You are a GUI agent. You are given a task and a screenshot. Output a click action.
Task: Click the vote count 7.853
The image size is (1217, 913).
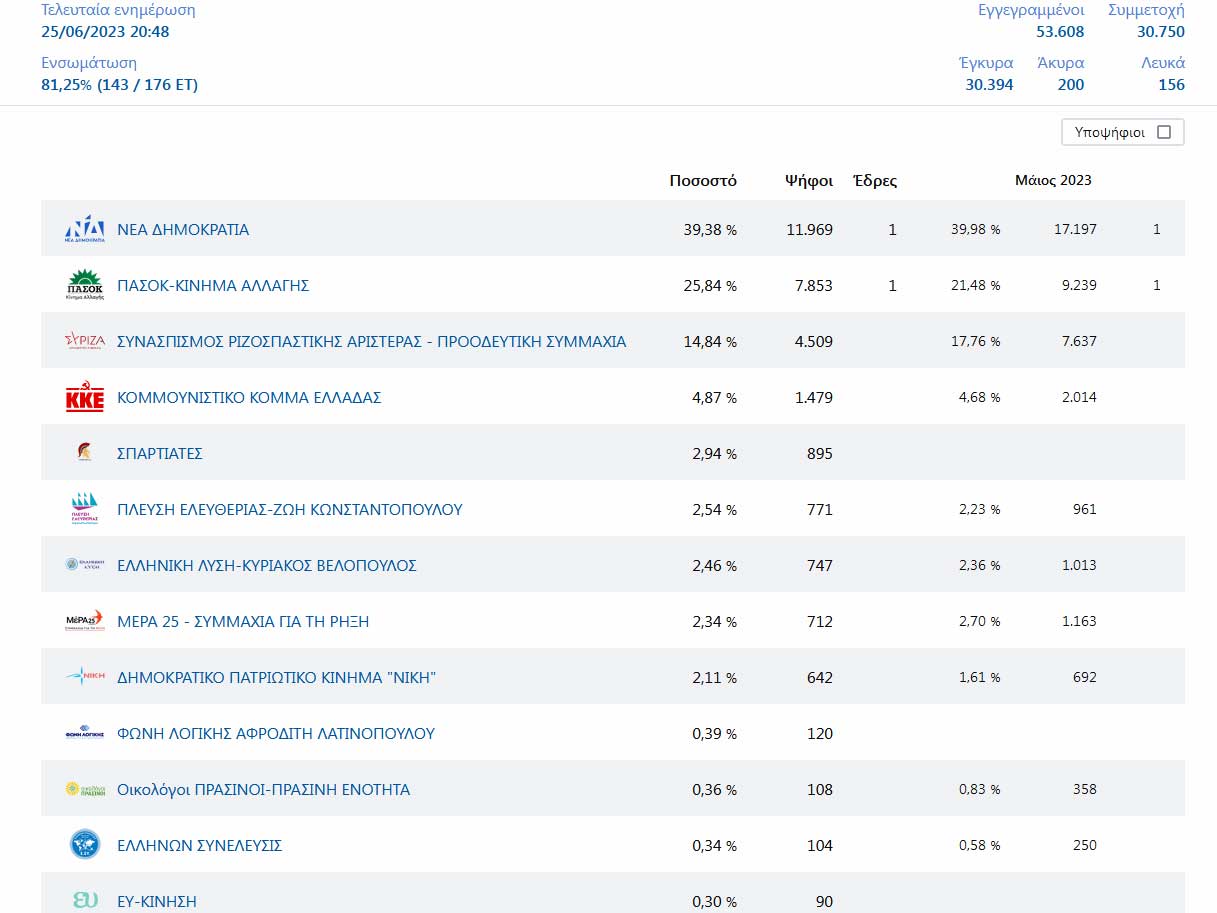[x=814, y=285]
